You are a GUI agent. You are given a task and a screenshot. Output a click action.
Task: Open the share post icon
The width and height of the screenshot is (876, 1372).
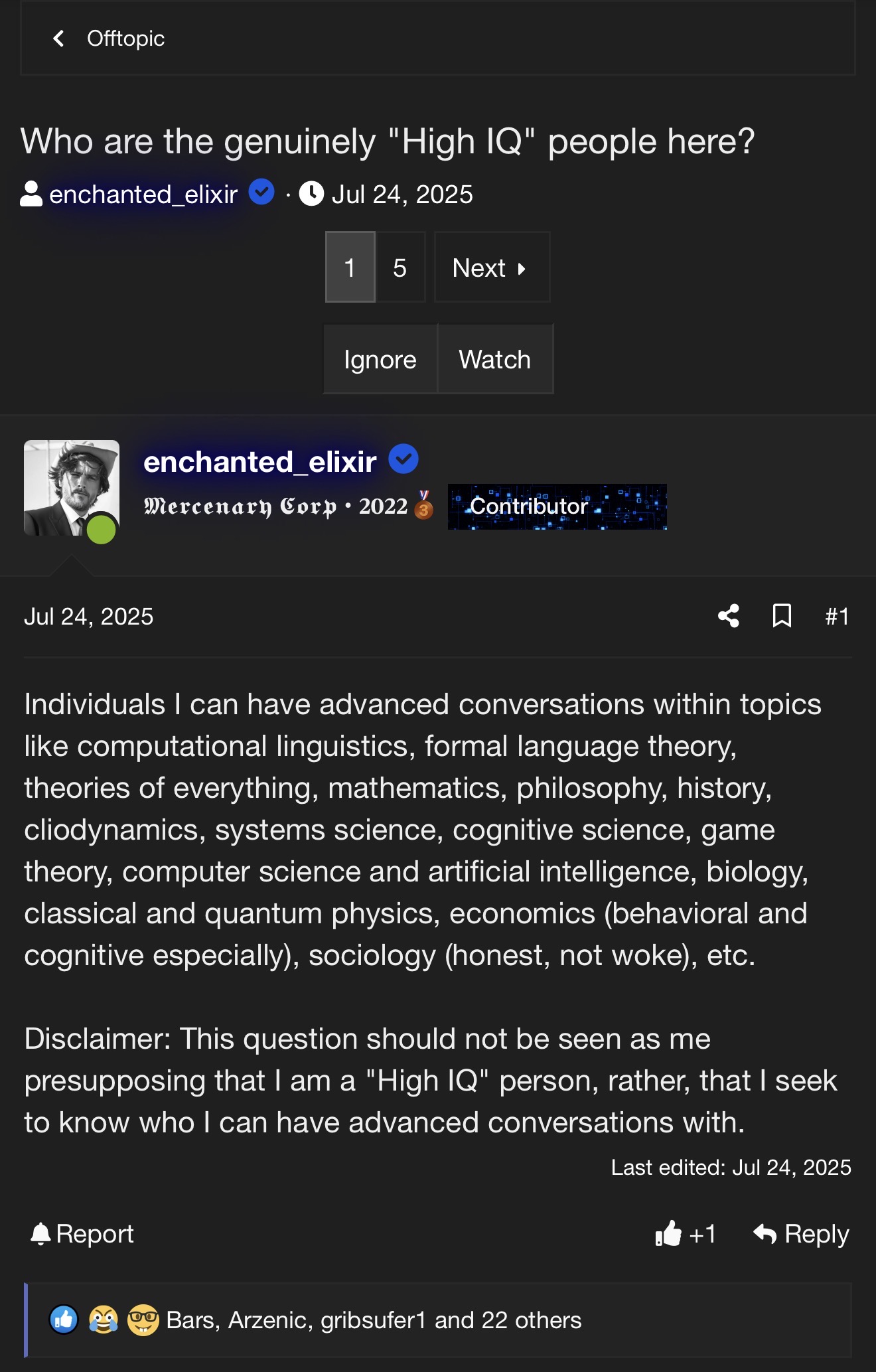(x=728, y=616)
